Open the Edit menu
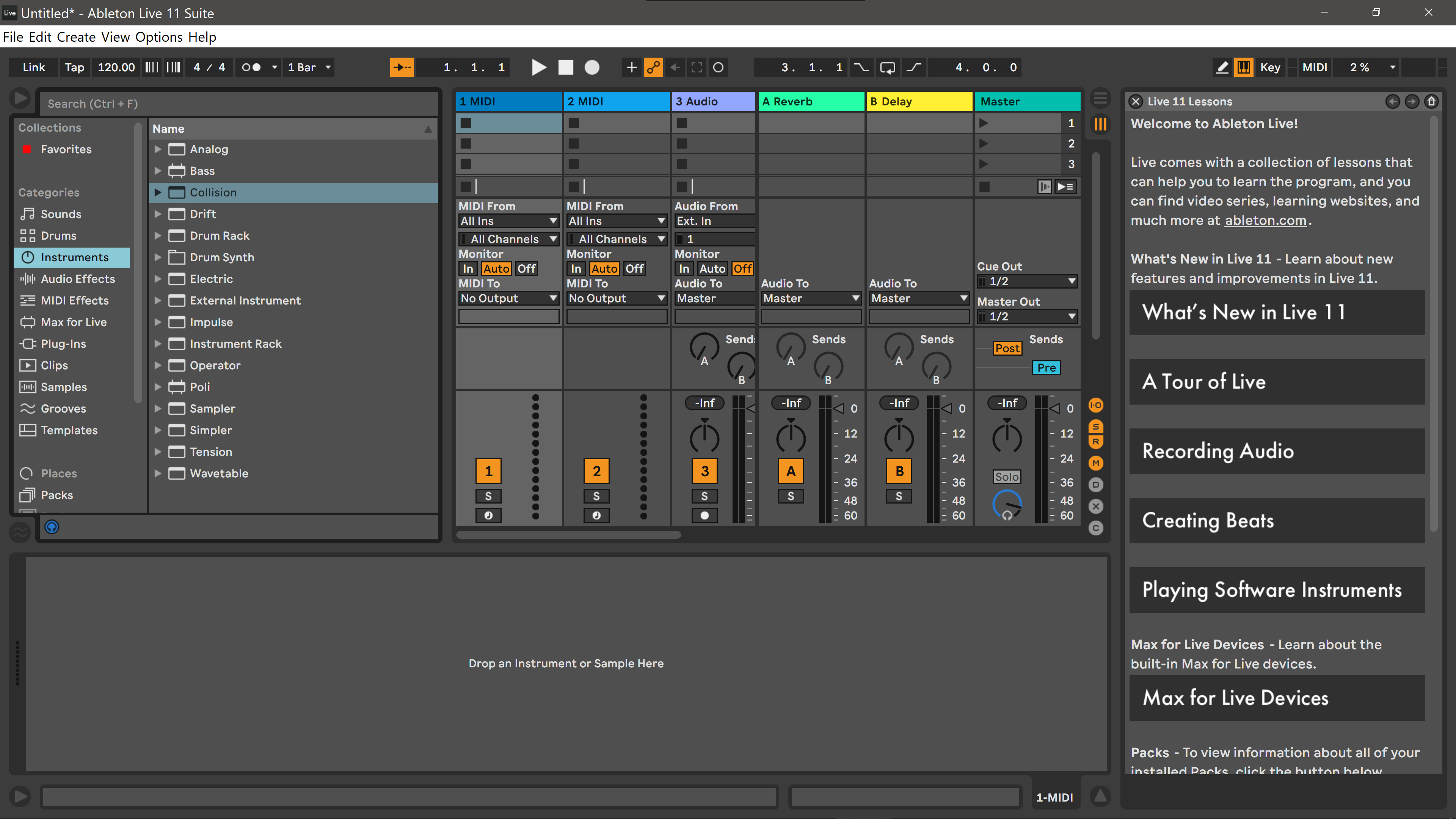 coord(40,37)
